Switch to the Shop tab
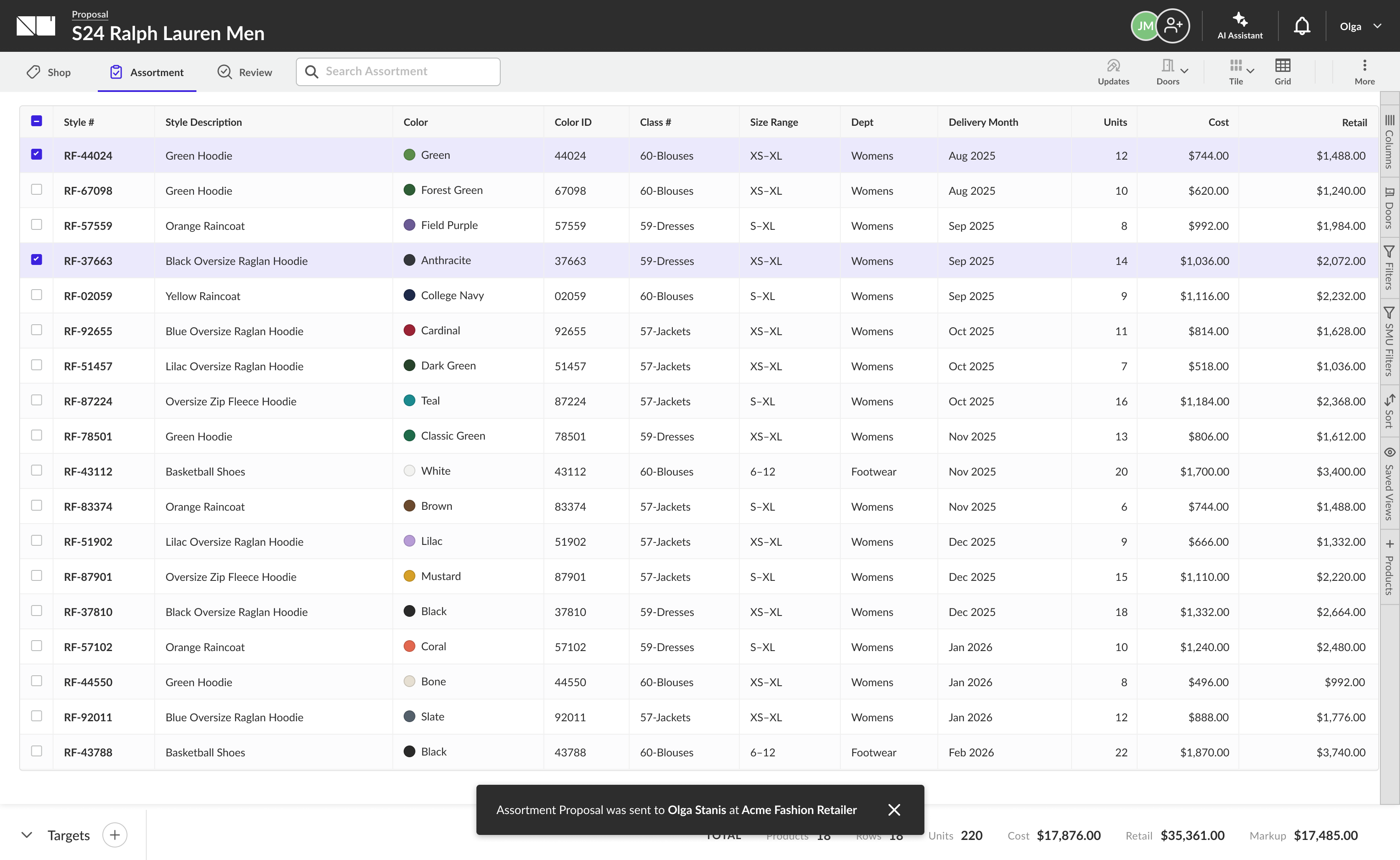Screen dimensions: 1400x860 (49, 72)
